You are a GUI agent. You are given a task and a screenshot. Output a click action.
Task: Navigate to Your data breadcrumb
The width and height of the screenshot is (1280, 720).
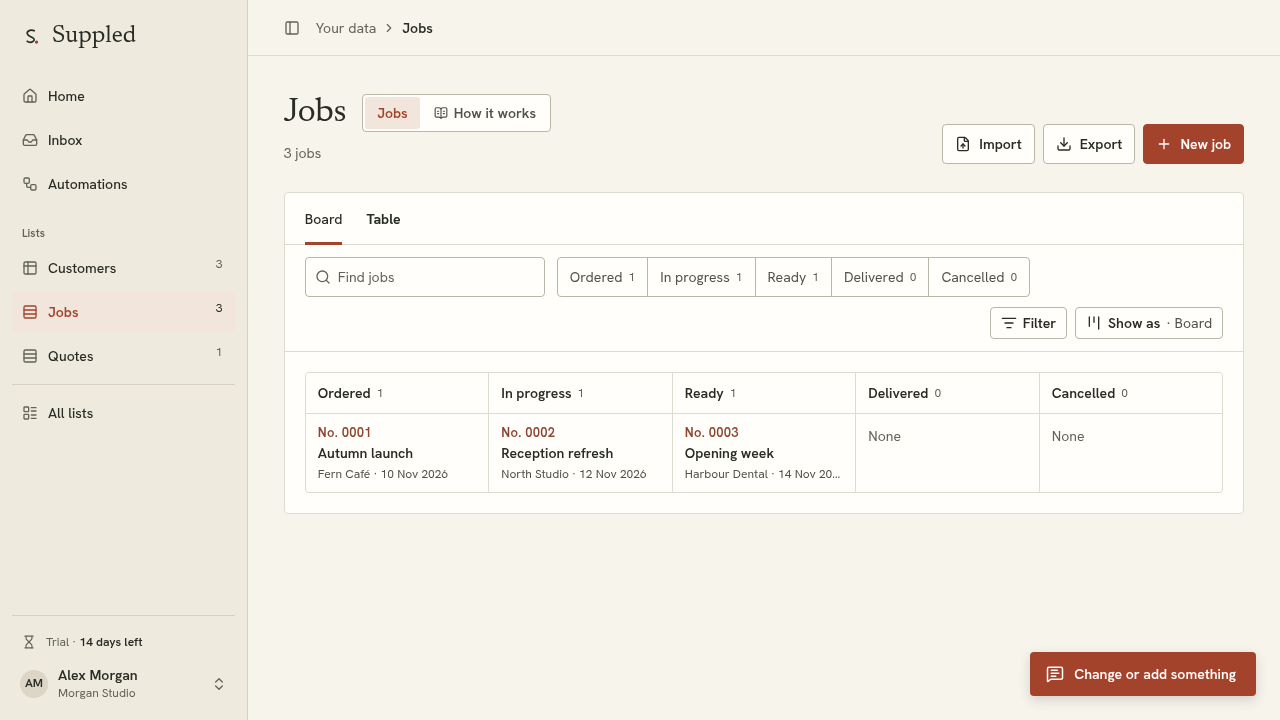(346, 28)
